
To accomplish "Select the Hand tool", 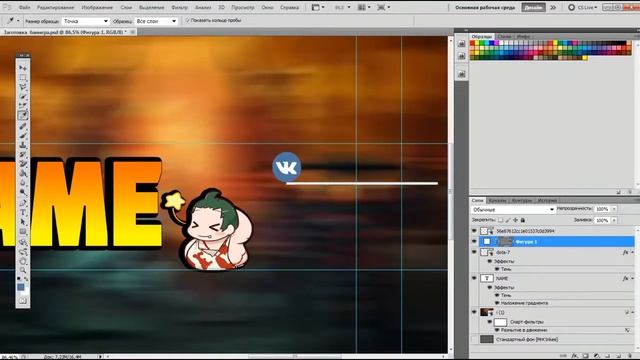I will click(x=23, y=261).
